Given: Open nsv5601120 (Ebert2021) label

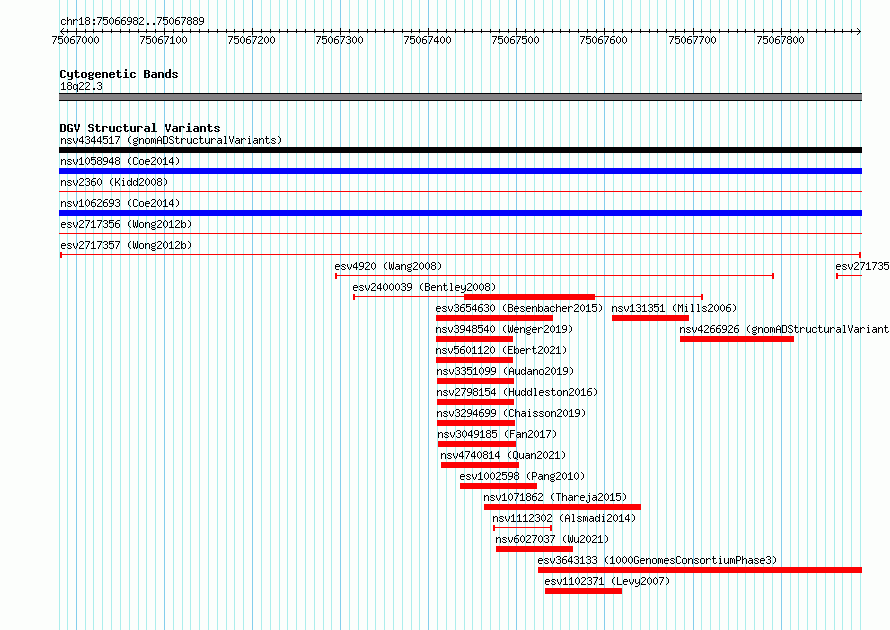Looking at the screenshot, I should point(501,350).
